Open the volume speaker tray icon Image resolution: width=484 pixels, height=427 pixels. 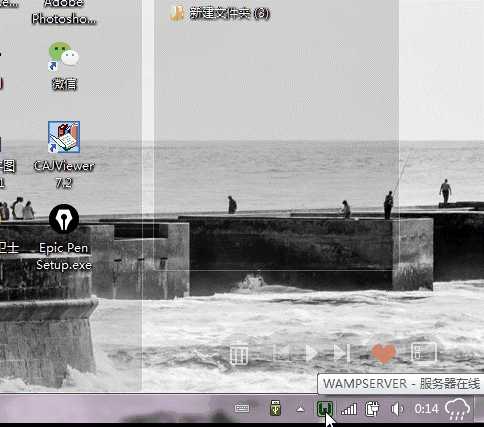click(x=397, y=409)
